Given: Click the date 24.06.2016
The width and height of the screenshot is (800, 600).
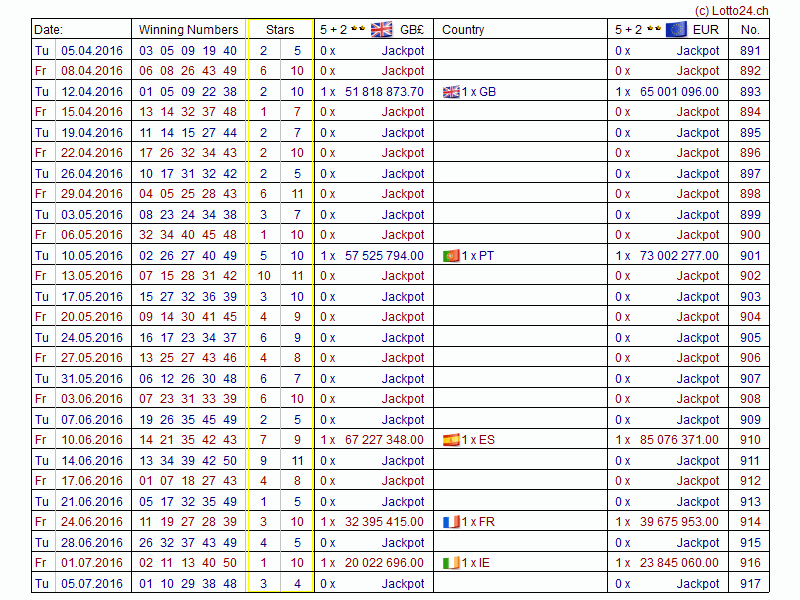Looking at the screenshot, I should tap(92, 522).
